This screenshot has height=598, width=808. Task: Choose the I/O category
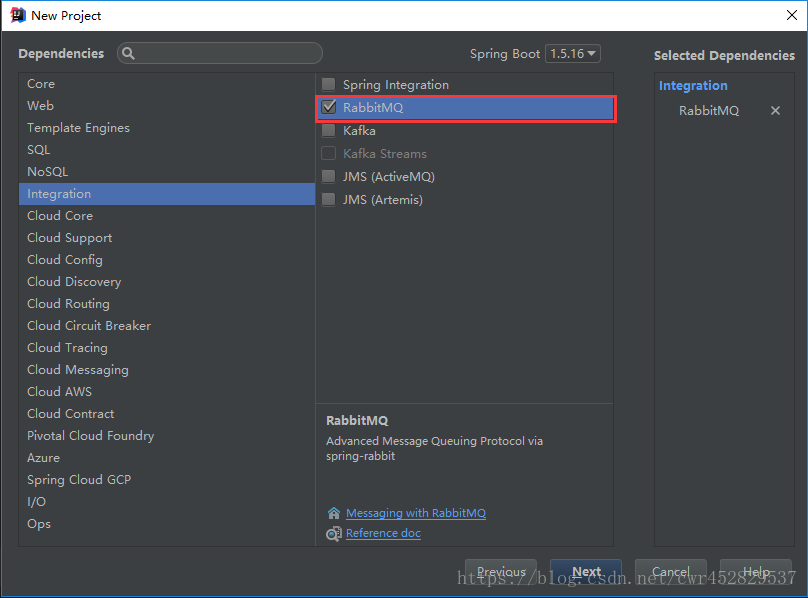(x=166, y=502)
